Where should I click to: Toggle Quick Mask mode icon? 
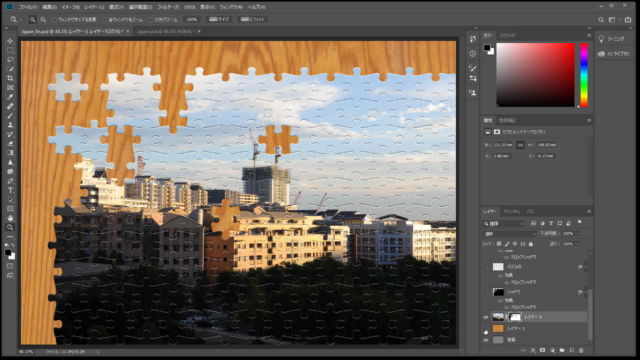click(10, 266)
